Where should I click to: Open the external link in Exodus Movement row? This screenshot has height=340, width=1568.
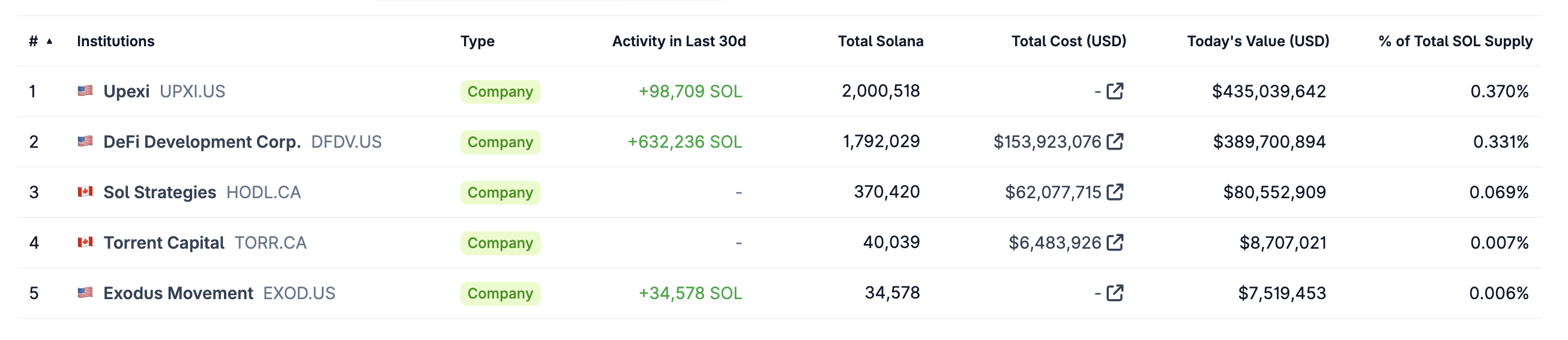pyautogui.click(x=1115, y=294)
